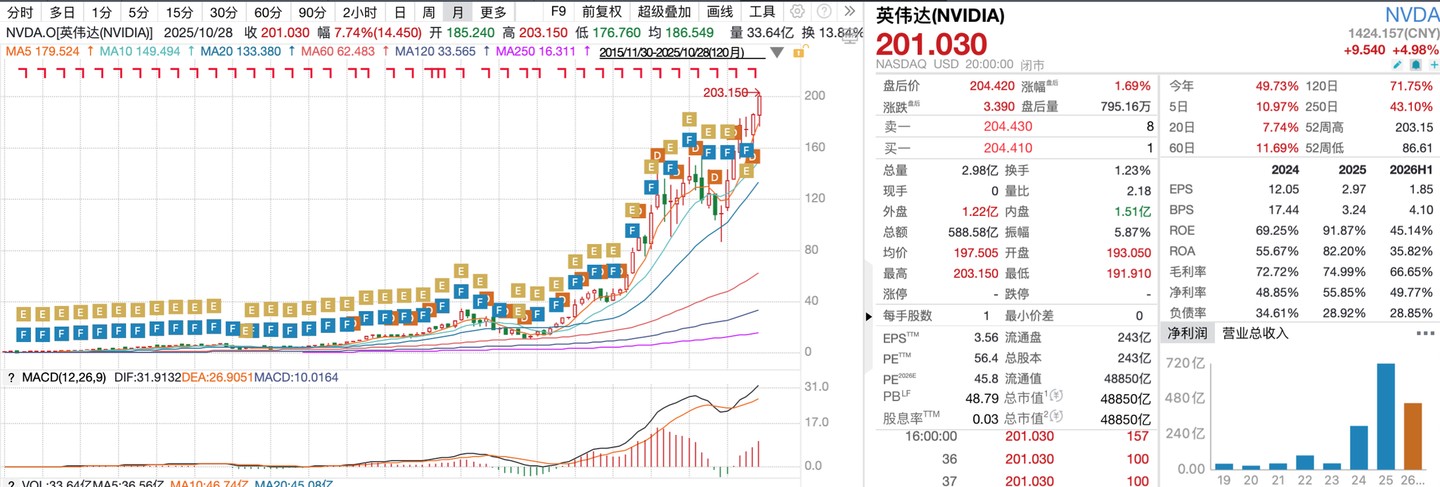
Task: Open the 超级叠加 overlay menu
Action: 663,13
